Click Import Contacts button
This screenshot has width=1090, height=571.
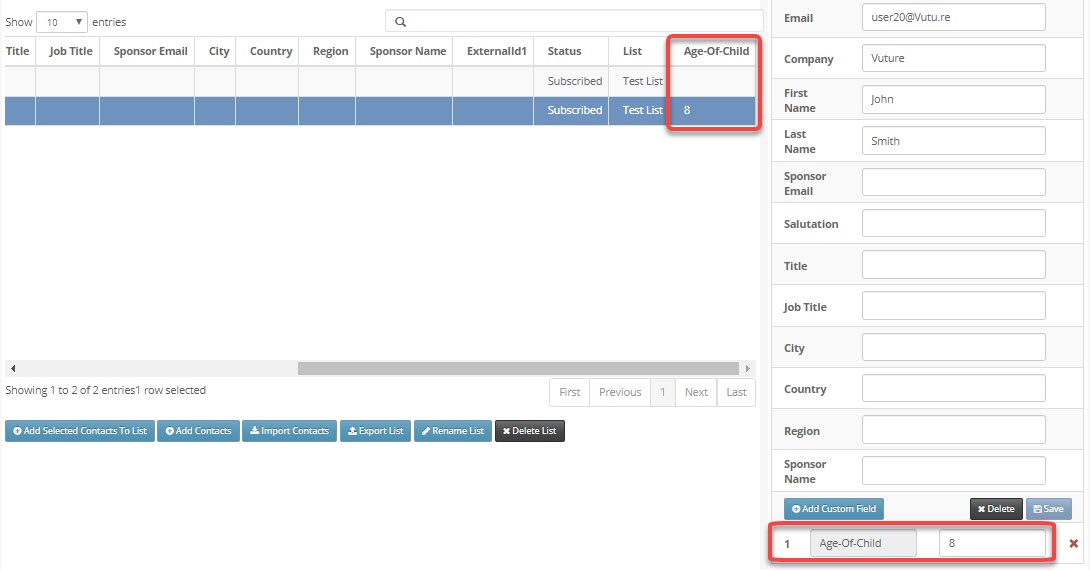pos(289,431)
